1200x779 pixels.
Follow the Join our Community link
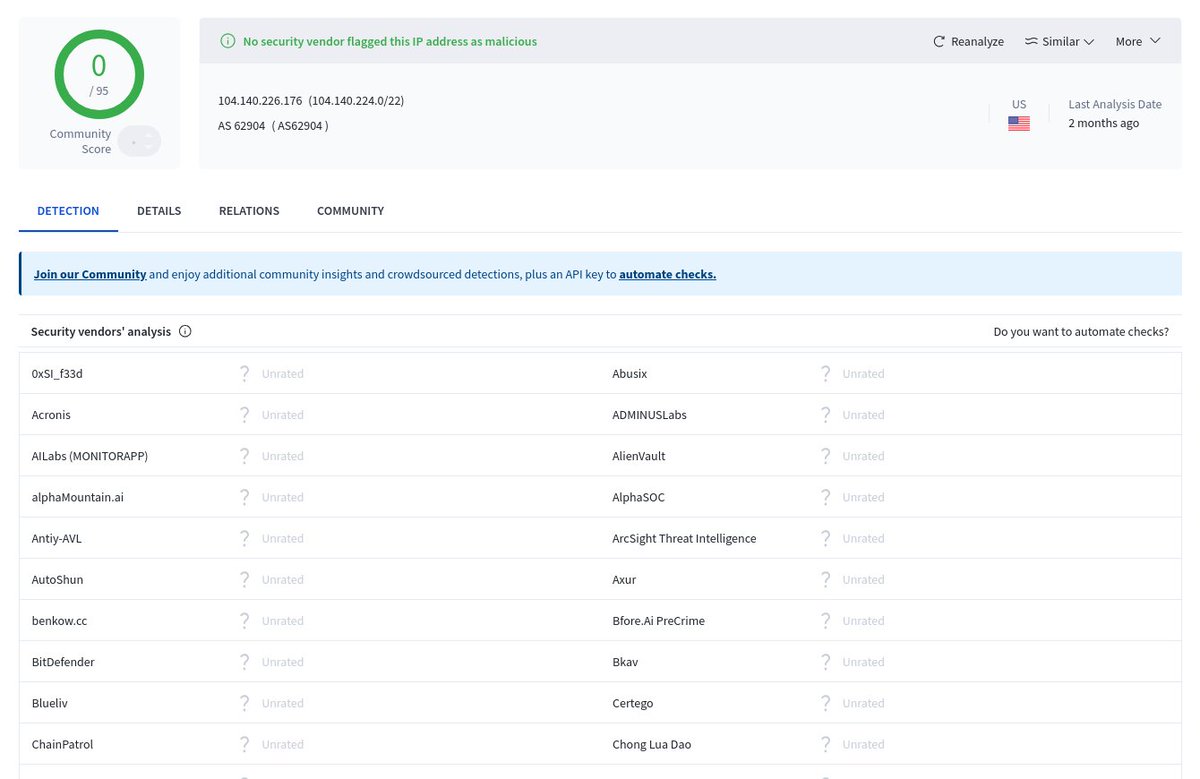(90, 274)
